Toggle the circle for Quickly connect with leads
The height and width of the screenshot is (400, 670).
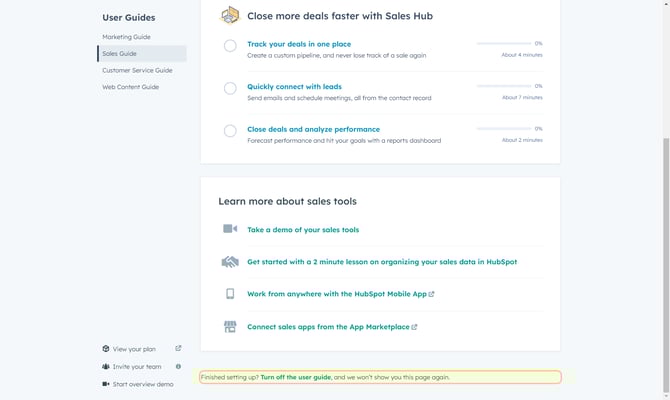click(230, 88)
